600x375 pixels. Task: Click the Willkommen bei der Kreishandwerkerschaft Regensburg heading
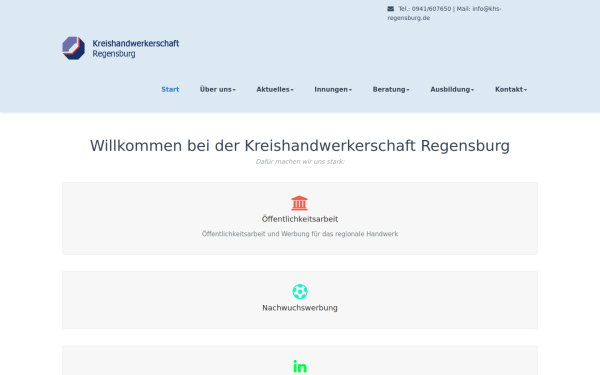(x=300, y=146)
